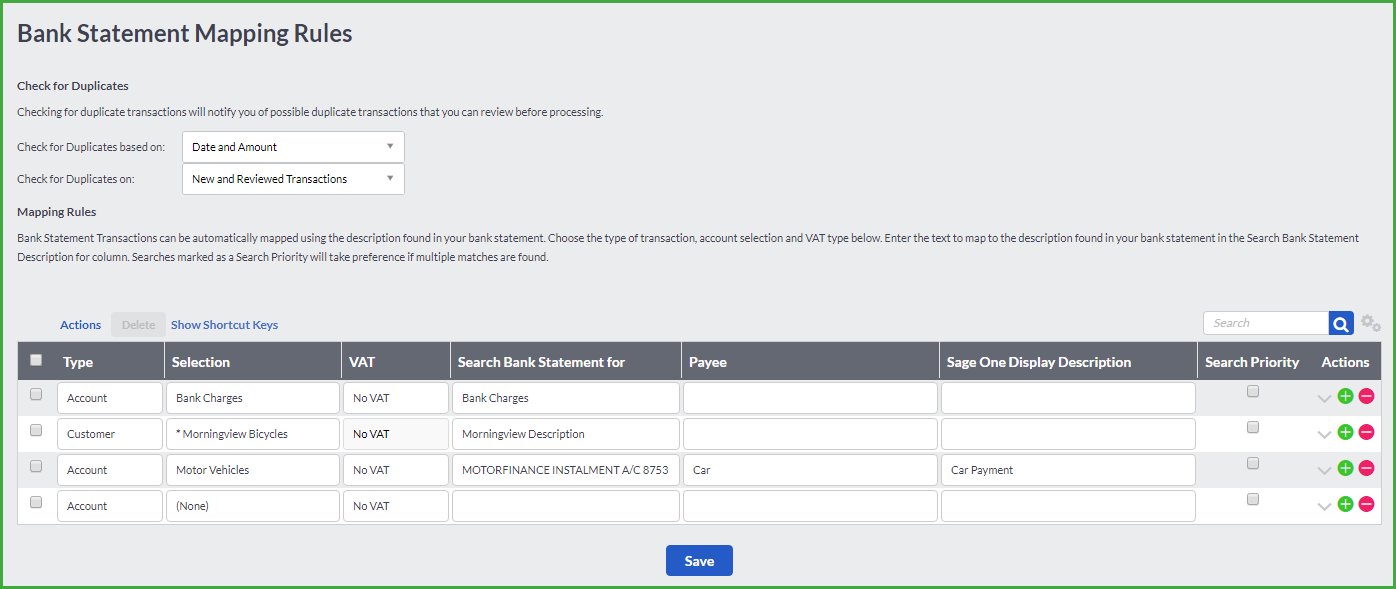Remove the Bank Charges rule with red minus
Screen dimensions: 1396x589
[x=1366, y=396]
